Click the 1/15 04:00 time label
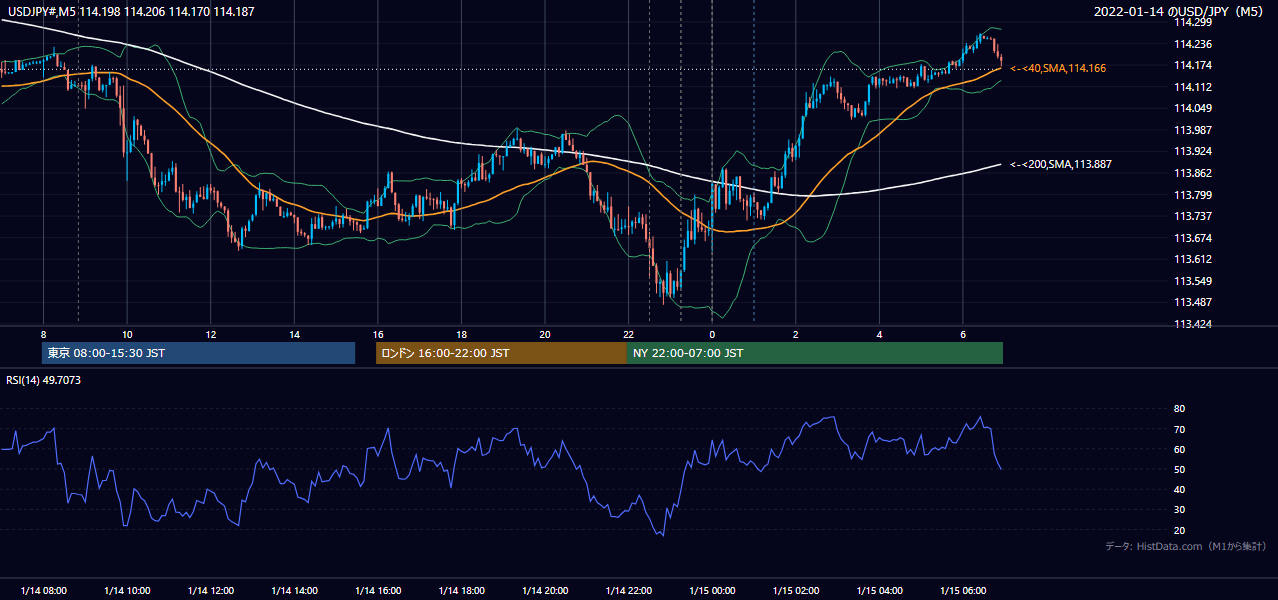1278x600 pixels. 879,591
